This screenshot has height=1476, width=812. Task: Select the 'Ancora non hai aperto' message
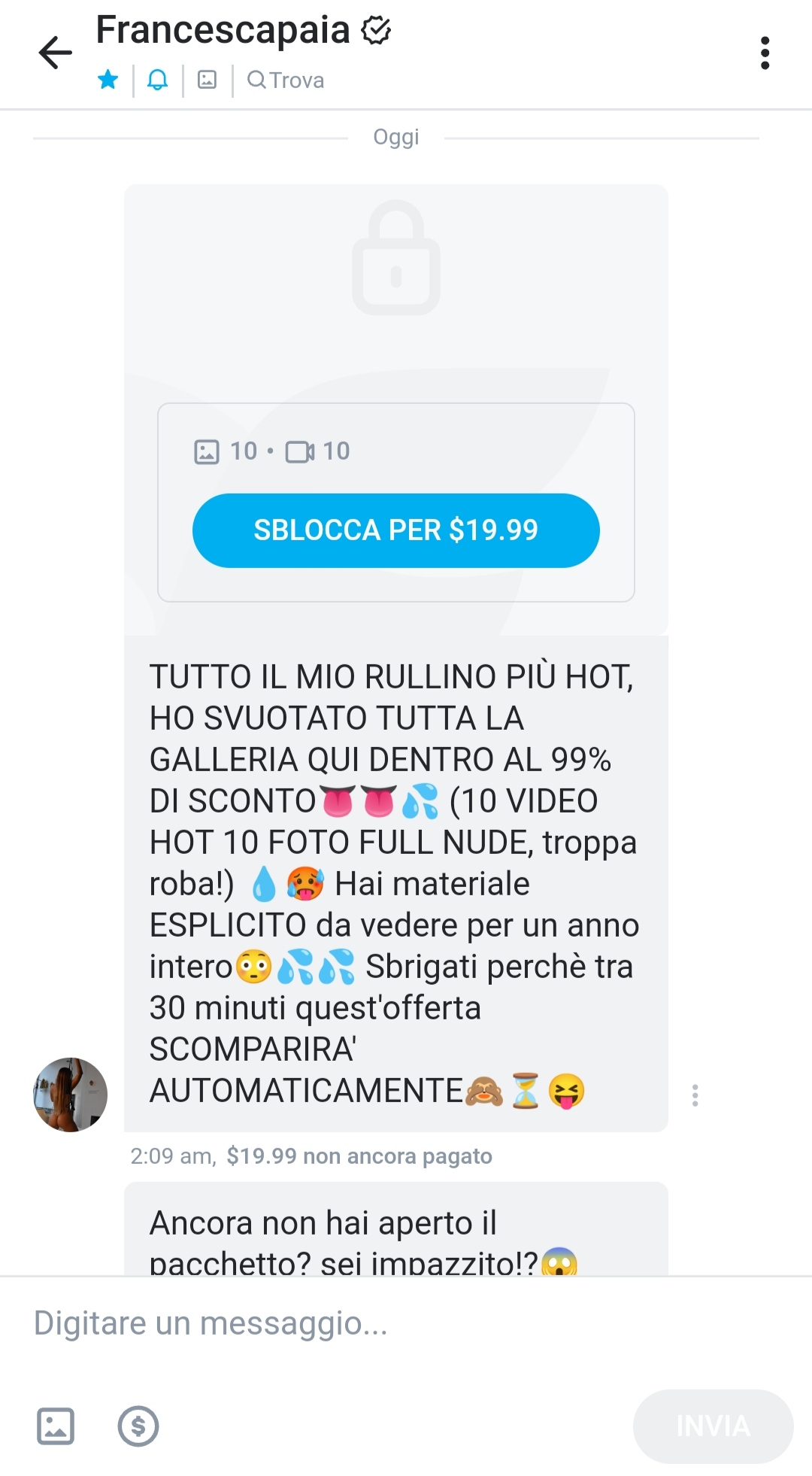point(396,1229)
